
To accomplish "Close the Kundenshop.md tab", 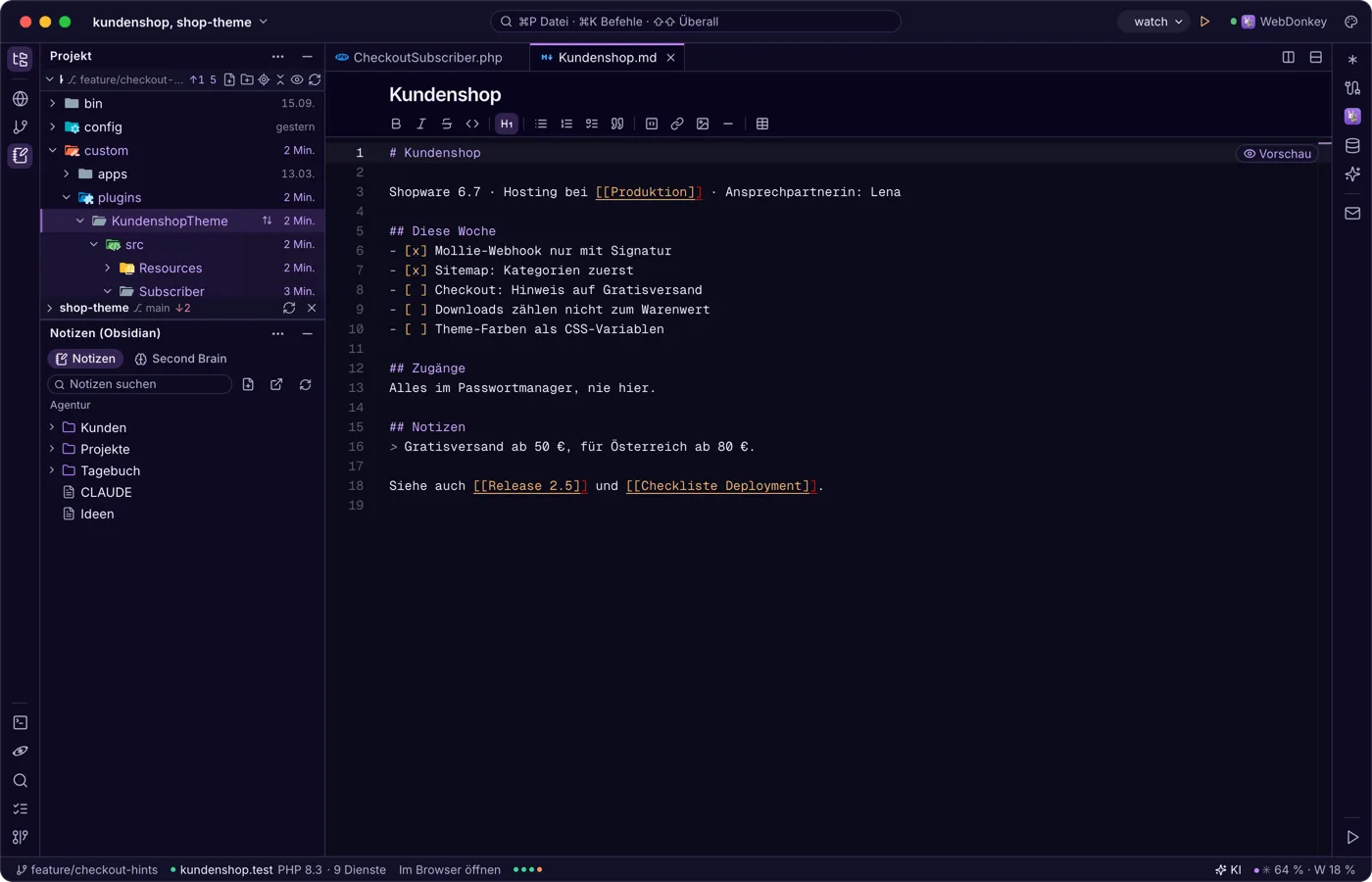I will coord(671,58).
